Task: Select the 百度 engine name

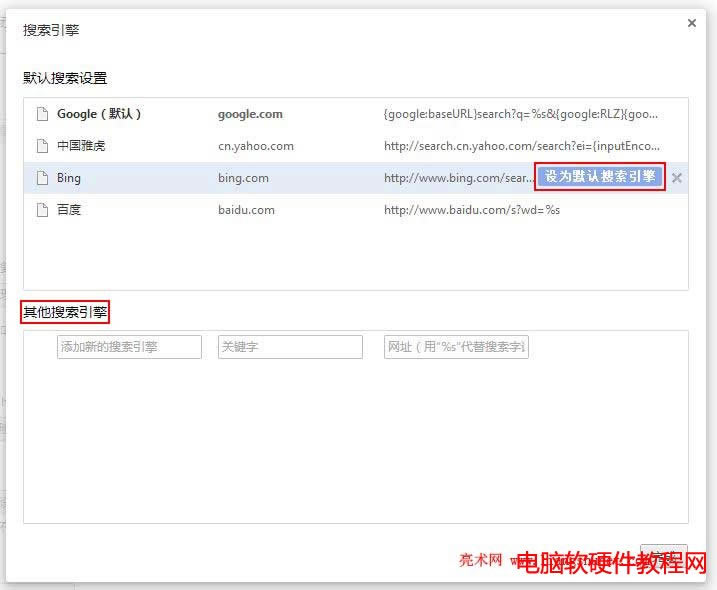Action: pos(69,210)
